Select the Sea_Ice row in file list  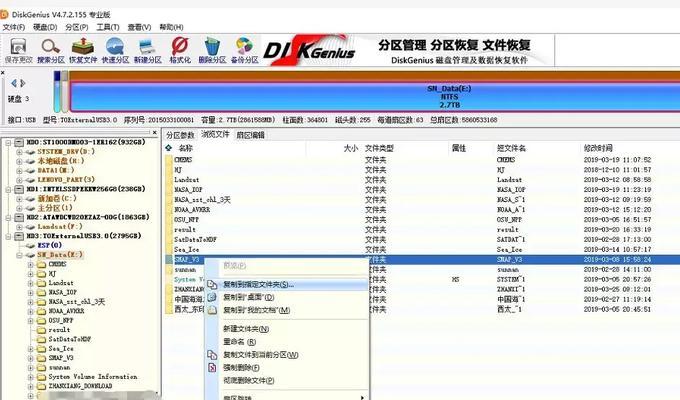point(422,249)
